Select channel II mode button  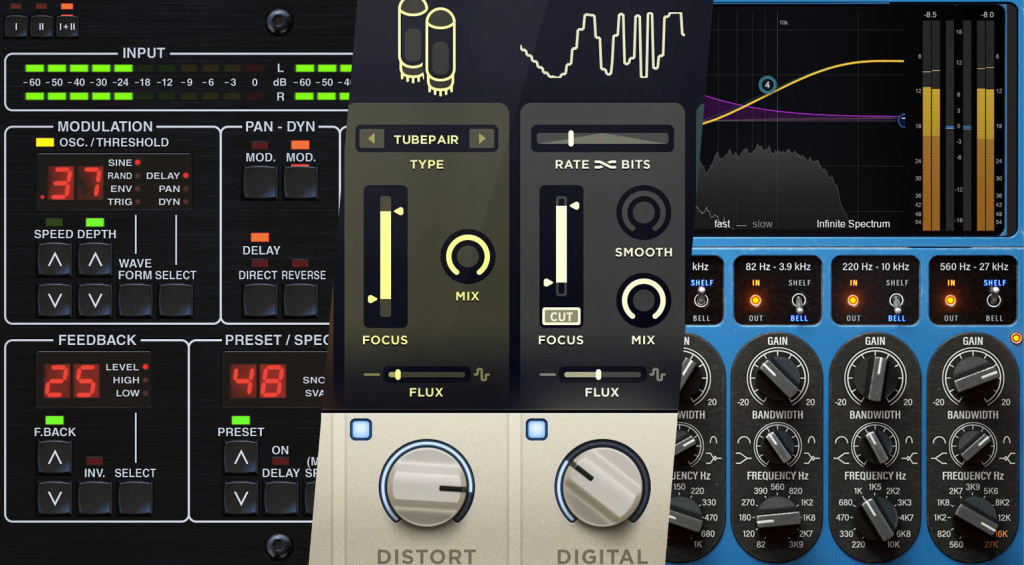[42, 23]
